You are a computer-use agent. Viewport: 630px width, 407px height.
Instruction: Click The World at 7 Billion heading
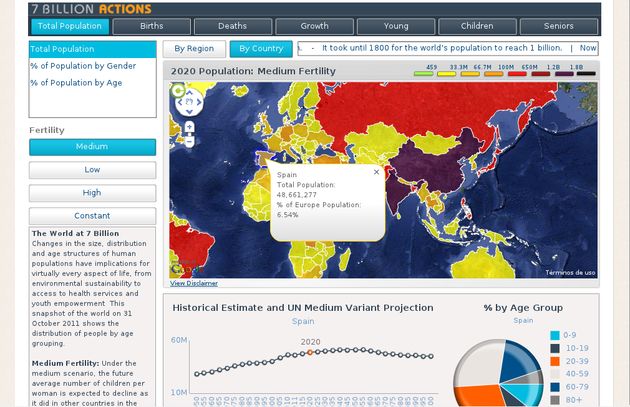click(x=76, y=233)
